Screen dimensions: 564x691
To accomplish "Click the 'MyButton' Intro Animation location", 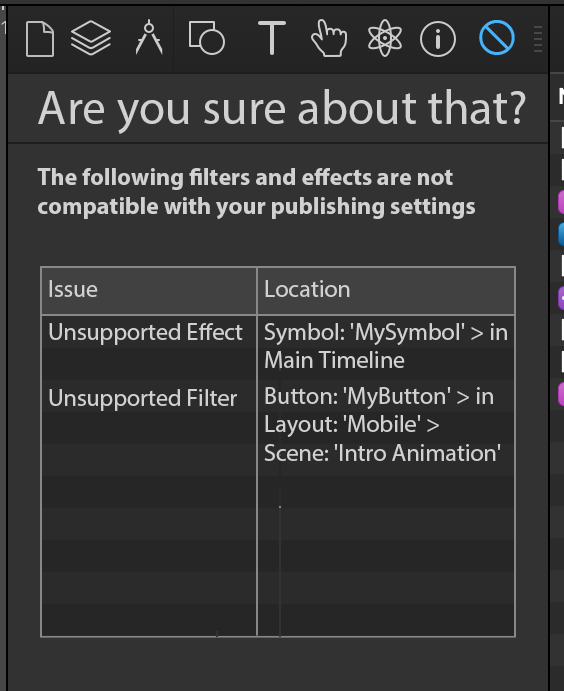I will [382, 425].
